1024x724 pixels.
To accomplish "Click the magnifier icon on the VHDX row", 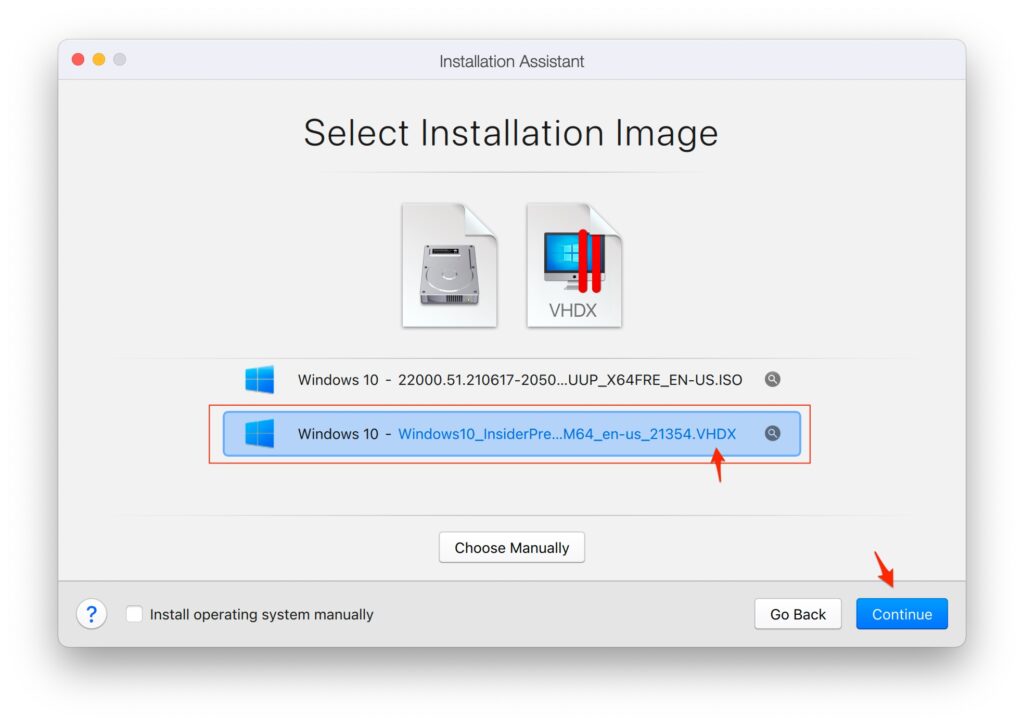I will coord(771,433).
